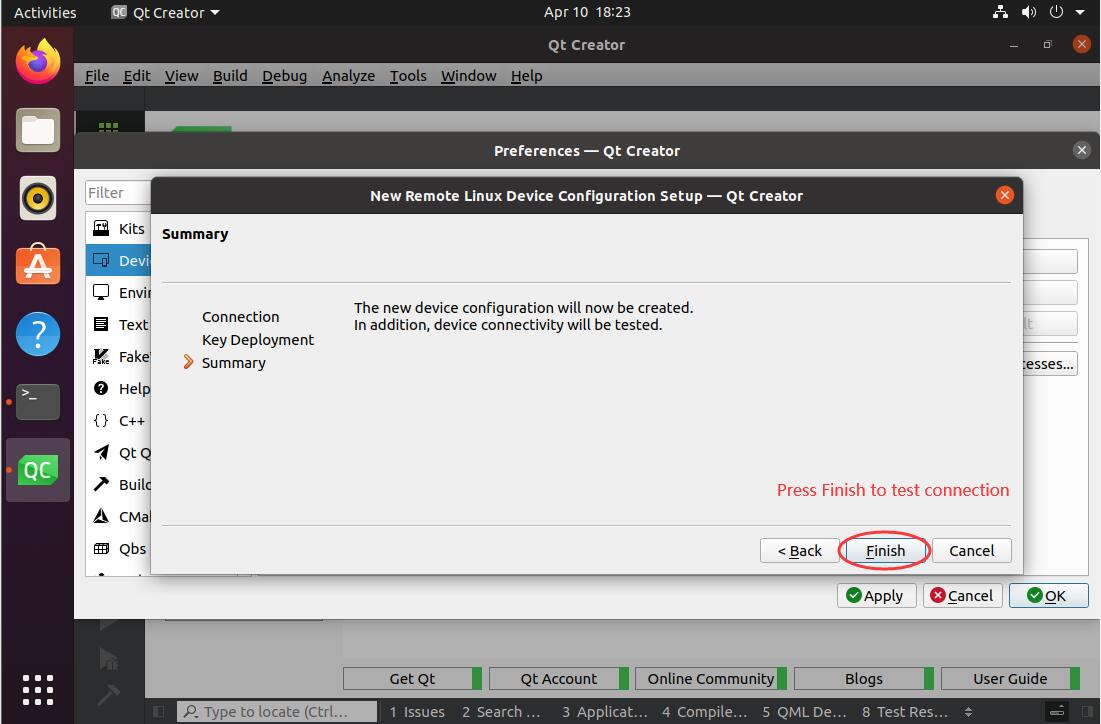Open the 8 Test Results pane
This screenshot has height=724, width=1101.
coord(905,711)
